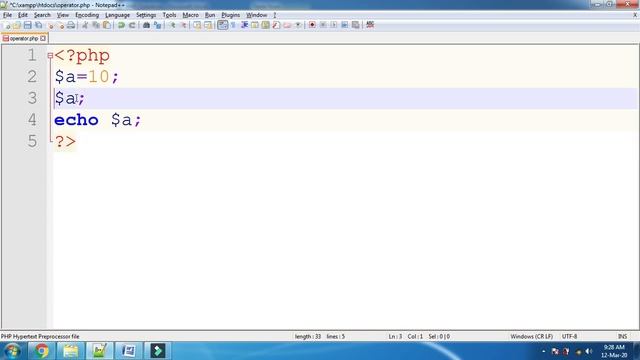The image size is (640, 360).
Task: Click the Stop recording macro icon
Action: [x=323, y=25]
